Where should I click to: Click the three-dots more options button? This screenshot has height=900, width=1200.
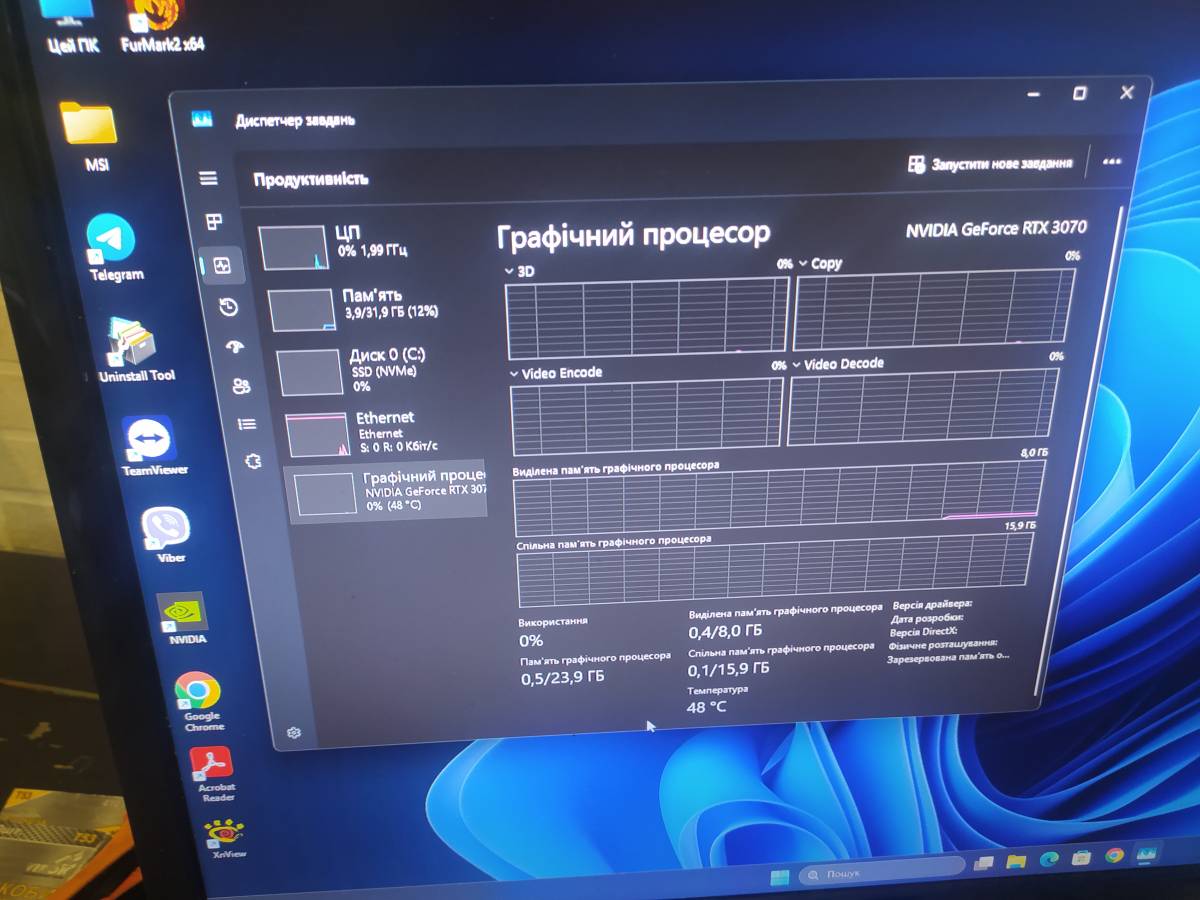1111,160
